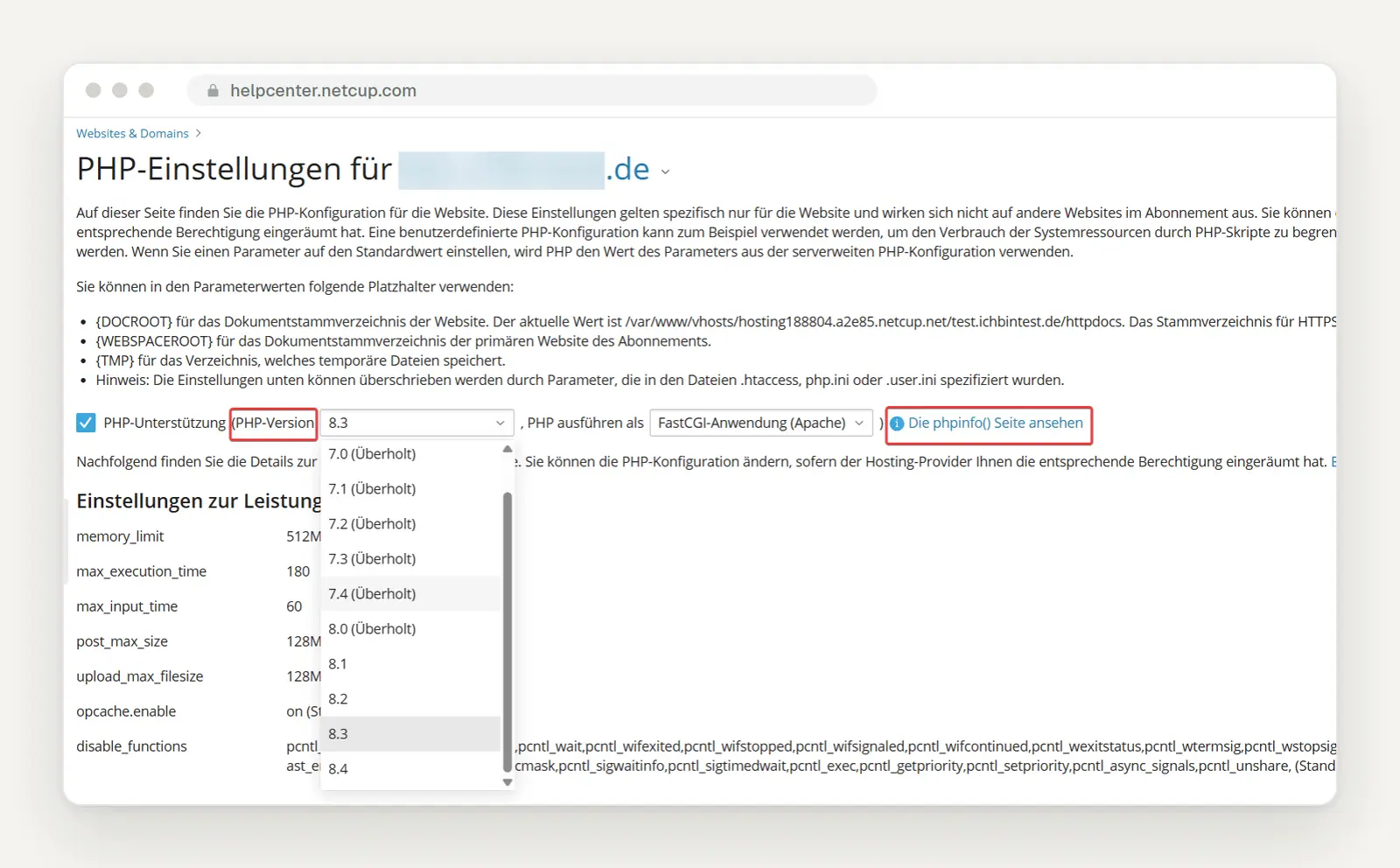This screenshot has width=1400, height=868.
Task: Select PHP version 8.1
Action: coord(409,663)
